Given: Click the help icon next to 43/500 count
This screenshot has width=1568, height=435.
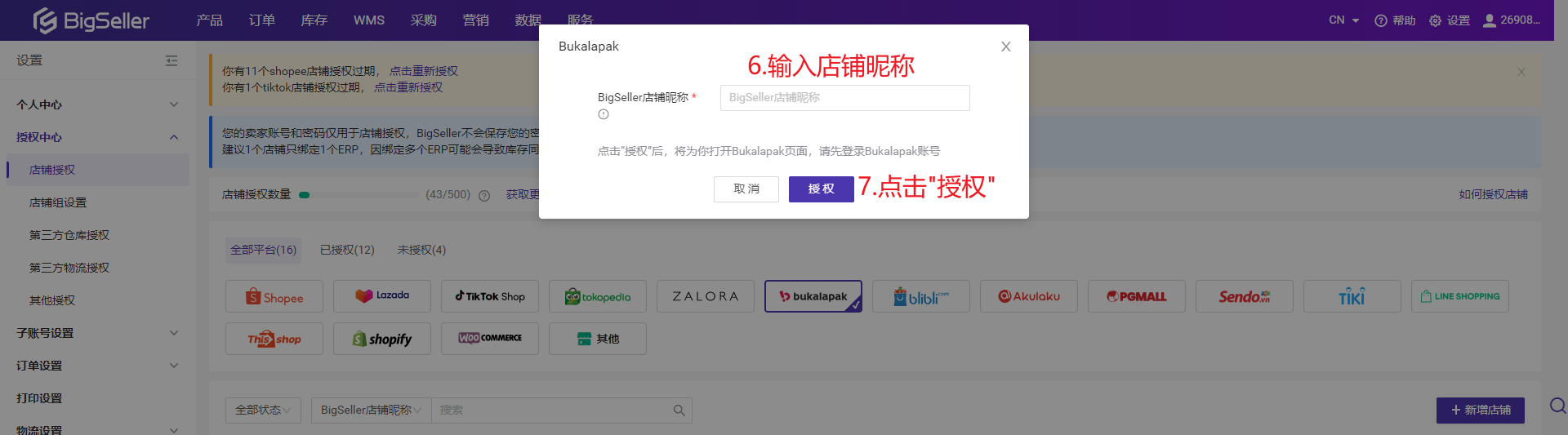Looking at the screenshot, I should coord(484,196).
